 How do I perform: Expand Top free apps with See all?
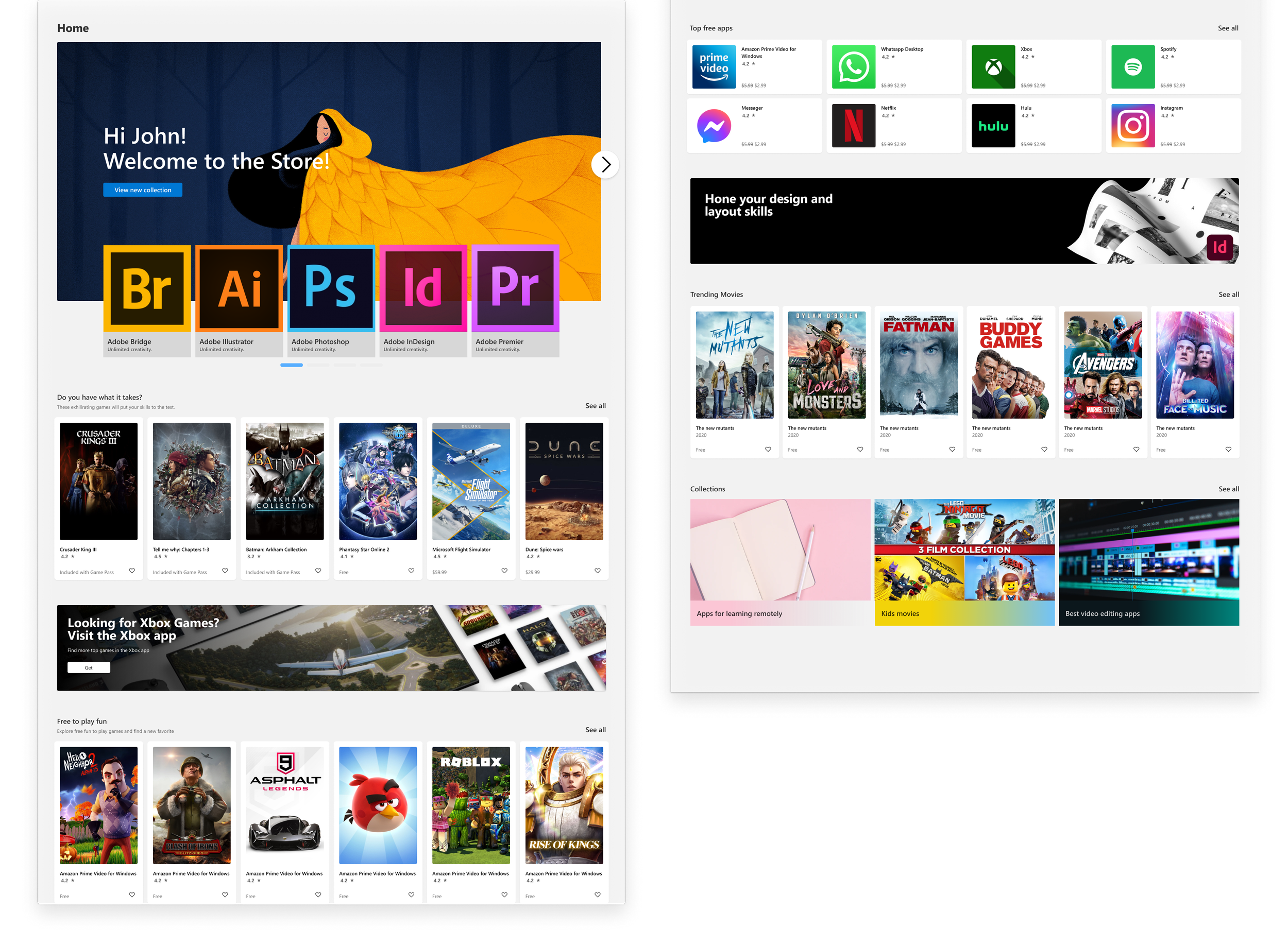click(x=1227, y=28)
